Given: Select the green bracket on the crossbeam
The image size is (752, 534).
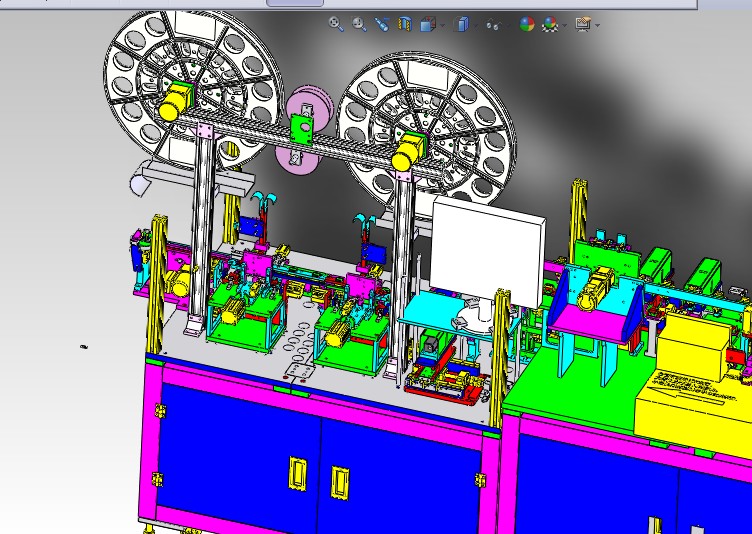Looking at the screenshot, I should 302,129.
